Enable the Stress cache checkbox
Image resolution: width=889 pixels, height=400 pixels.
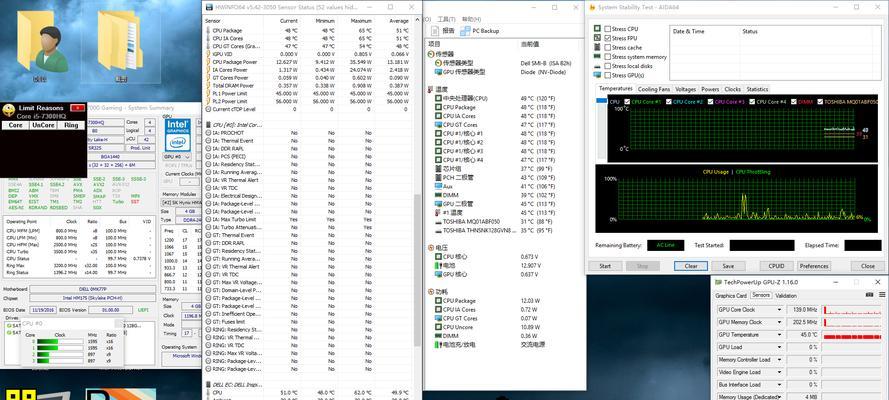608,48
